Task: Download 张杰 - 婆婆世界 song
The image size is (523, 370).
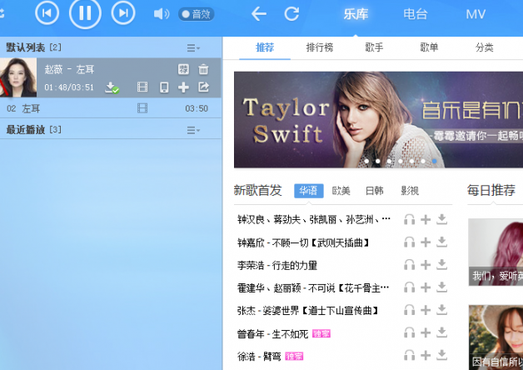Action: point(442,310)
